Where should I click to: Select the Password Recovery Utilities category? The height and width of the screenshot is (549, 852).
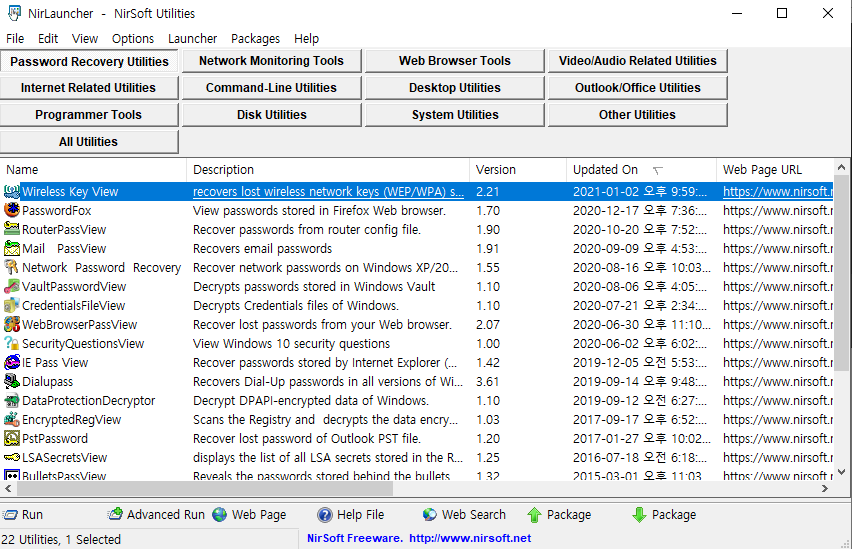[x=89, y=61]
